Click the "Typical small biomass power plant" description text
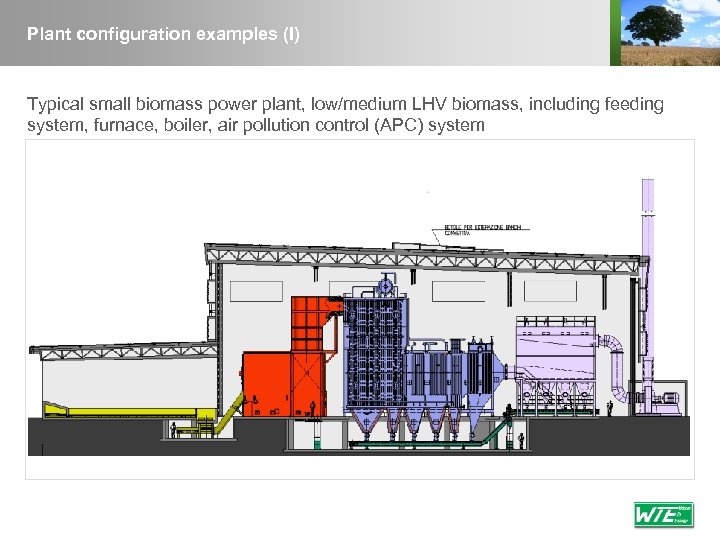The image size is (720, 540). (x=345, y=114)
